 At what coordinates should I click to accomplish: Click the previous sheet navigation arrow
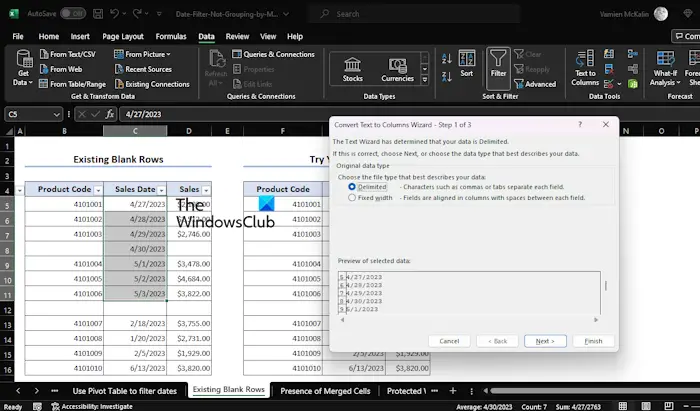click(x=18, y=391)
